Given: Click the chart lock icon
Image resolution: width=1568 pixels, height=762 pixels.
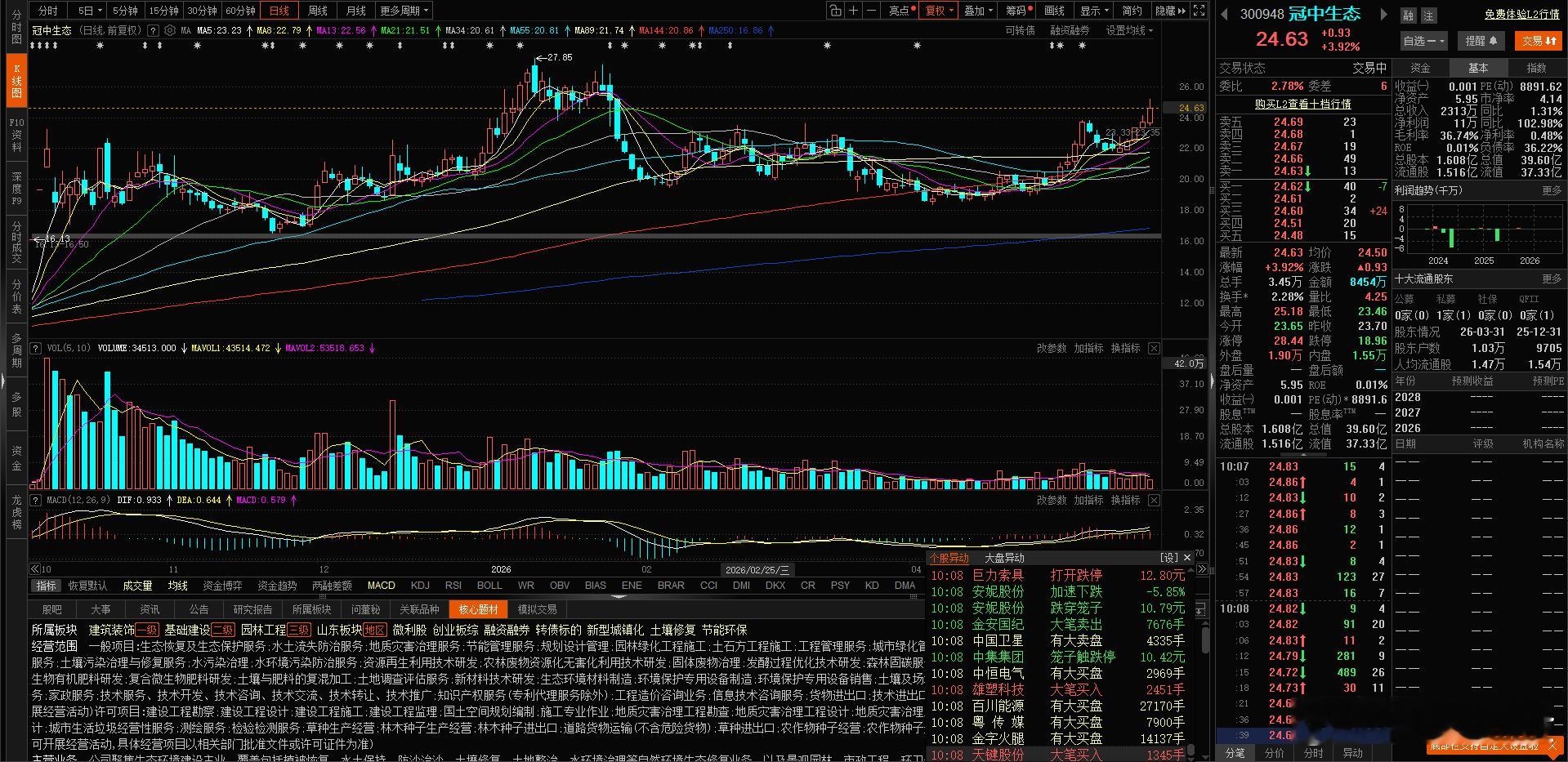Looking at the screenshot, I should 835,11.
